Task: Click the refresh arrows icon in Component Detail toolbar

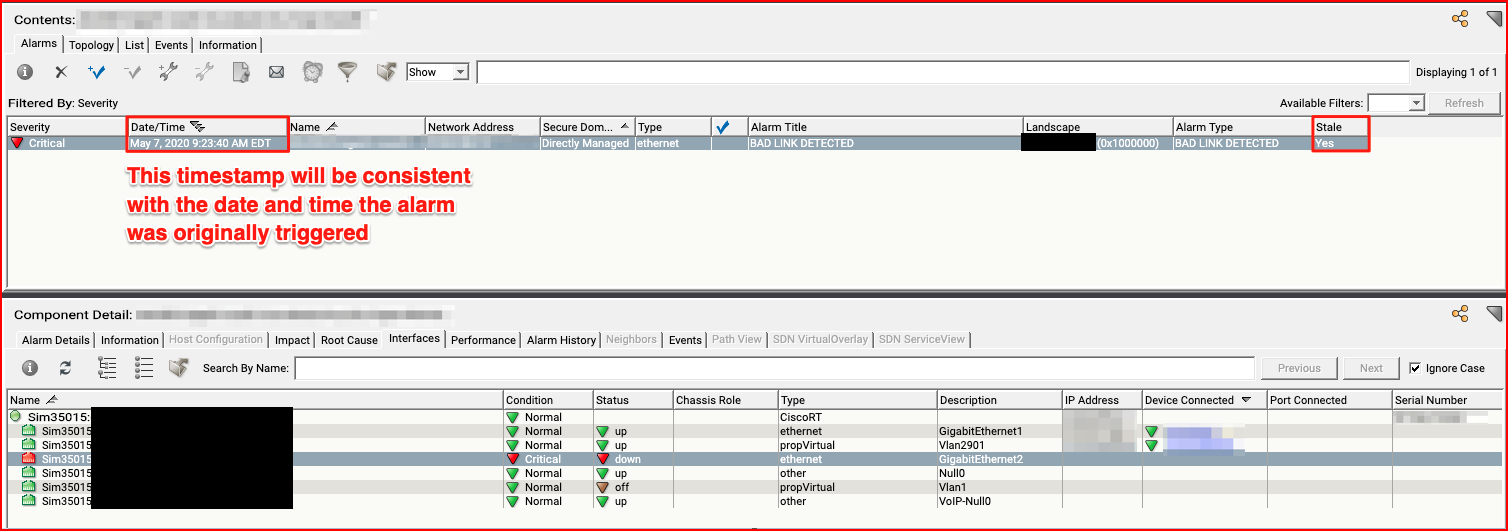Action: 65,368
